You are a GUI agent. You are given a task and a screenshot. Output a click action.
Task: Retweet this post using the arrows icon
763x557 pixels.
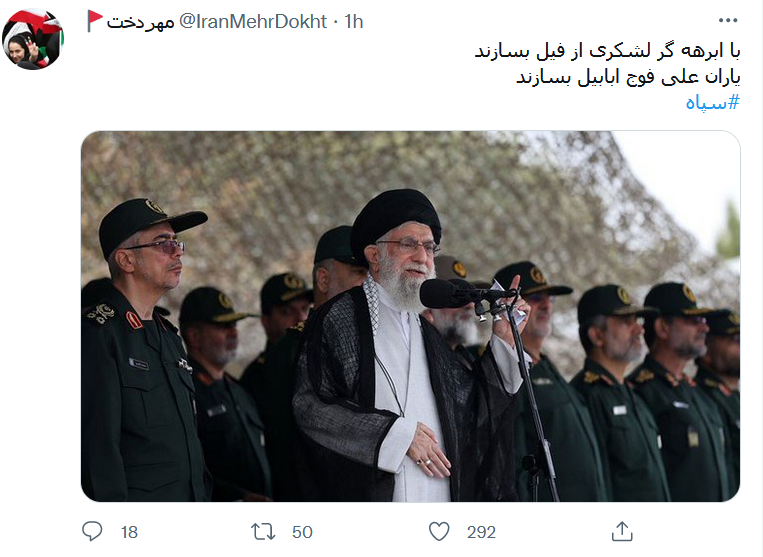263,532
